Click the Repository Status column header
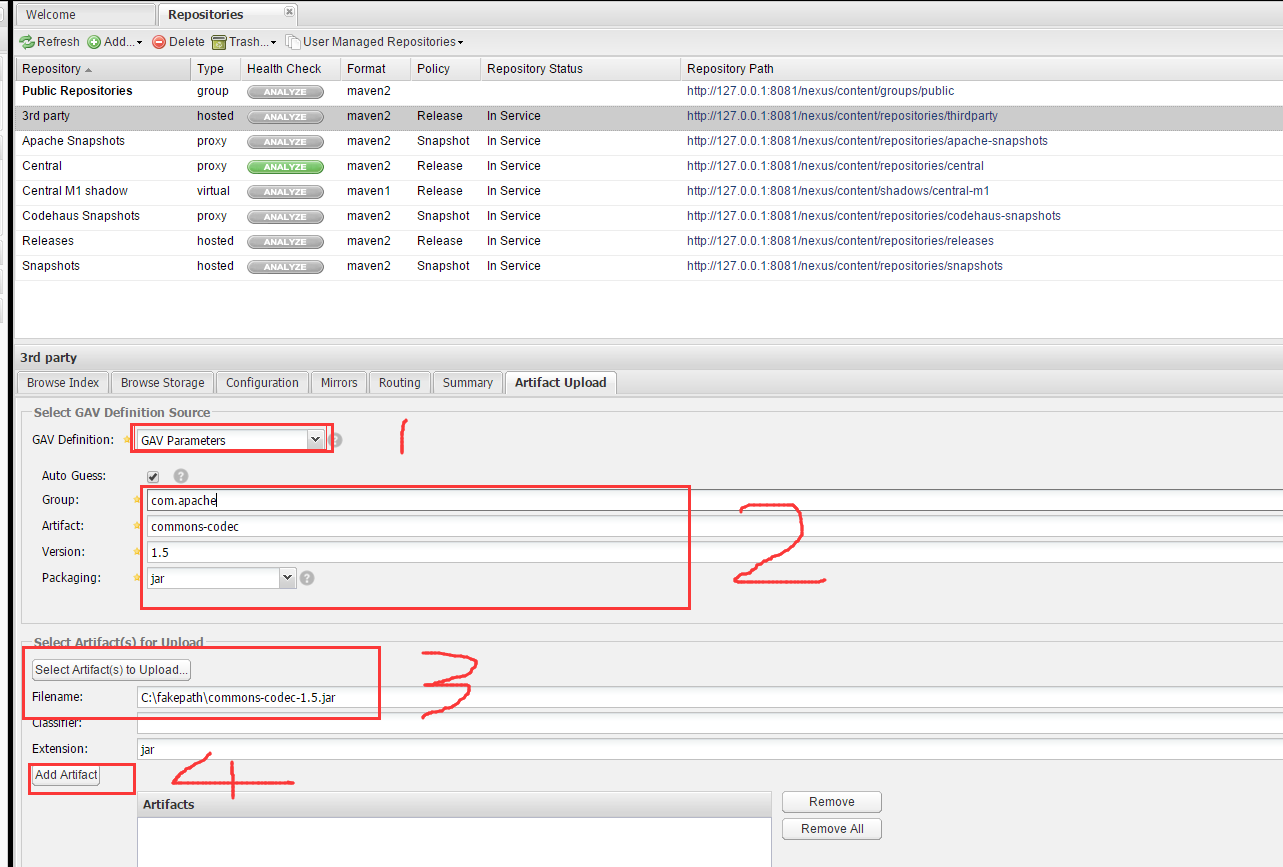Viewport: 1283px width, 867px height. (x=580, y=69)
